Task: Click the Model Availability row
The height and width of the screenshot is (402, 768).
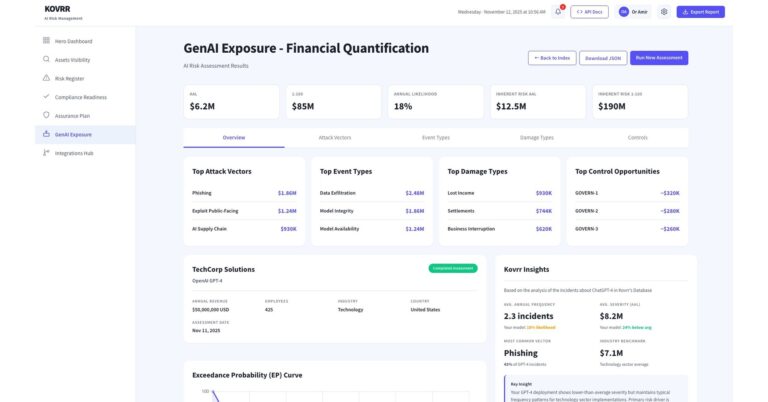Action: (x=372, y=229)
